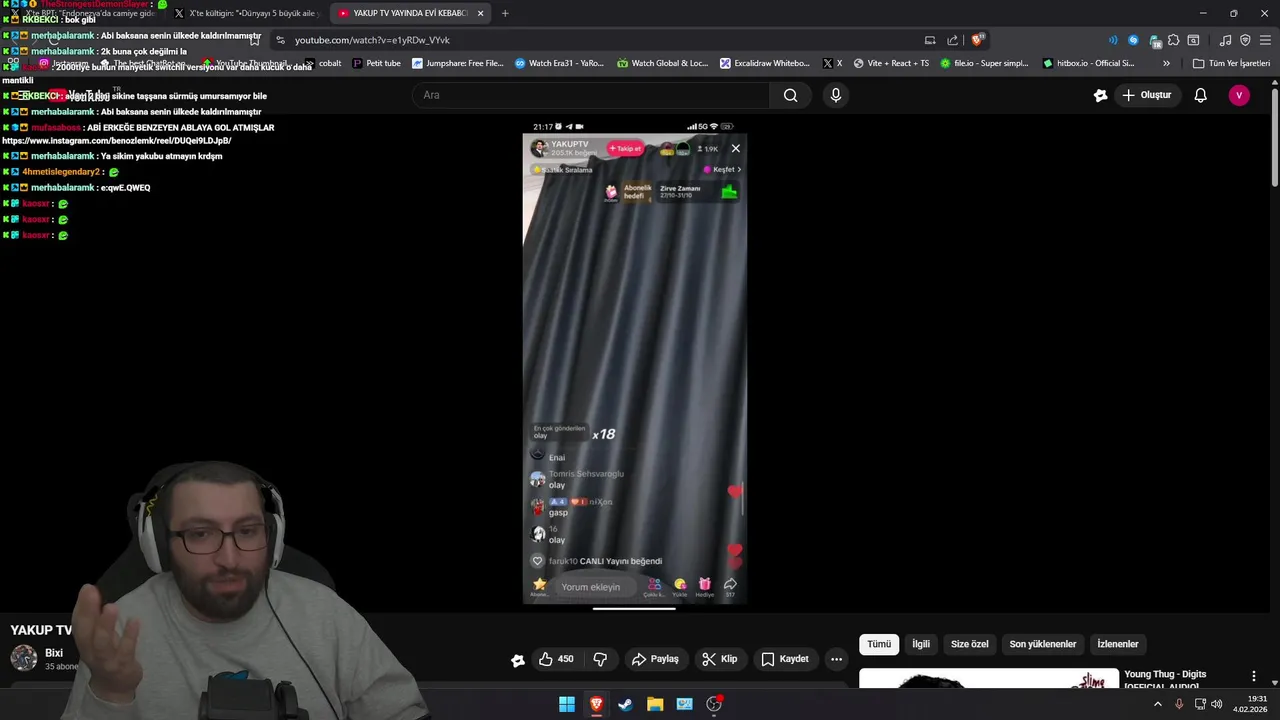Expand hidden bookmarks chevron
1280x720 pixels.
[1166, 63]
